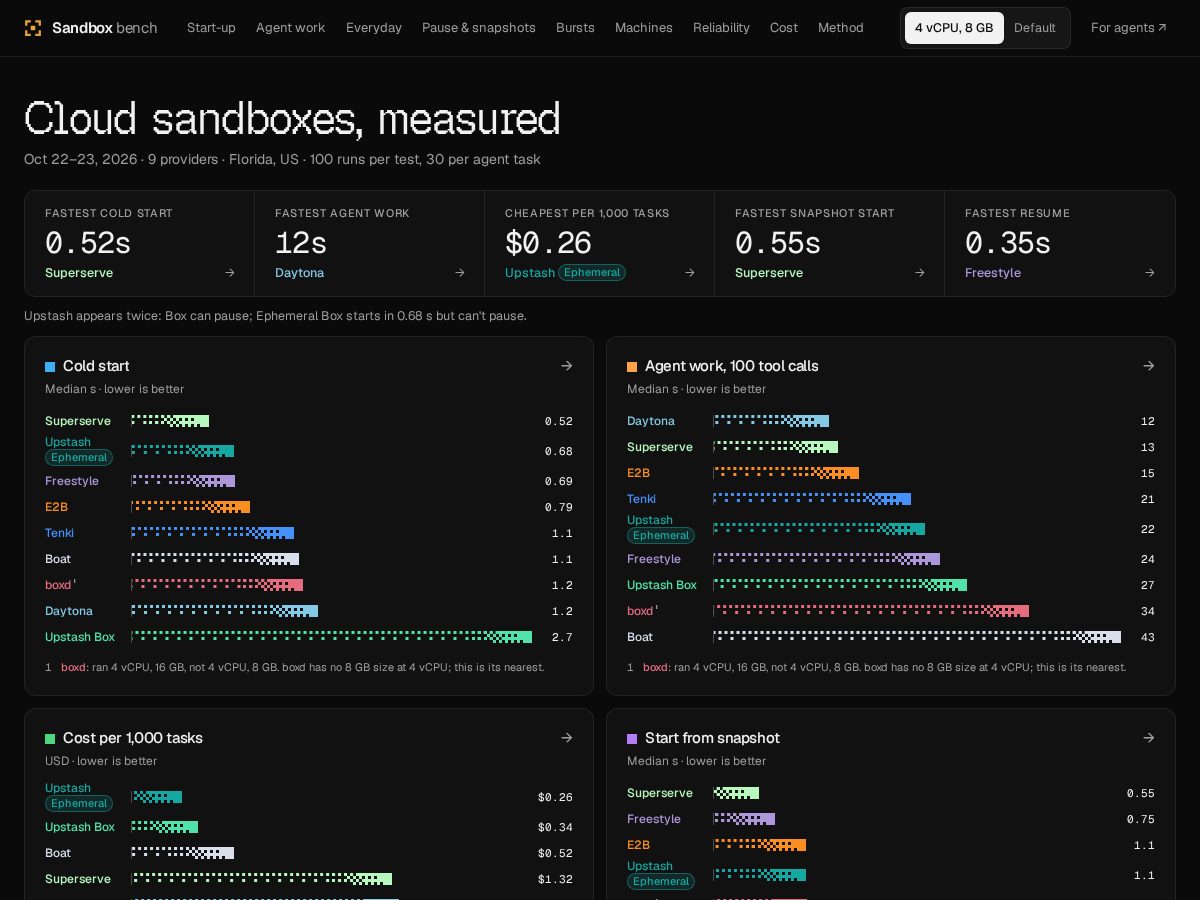
Task: Open Start from snapshot panel arrow
Action: (1149, 738)
